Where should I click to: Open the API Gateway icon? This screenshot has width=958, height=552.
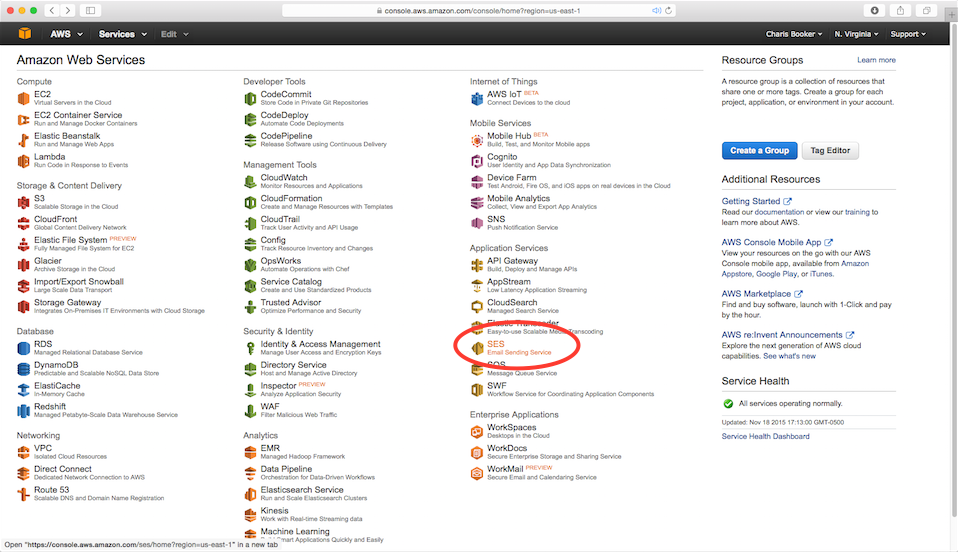click(477, 265)
